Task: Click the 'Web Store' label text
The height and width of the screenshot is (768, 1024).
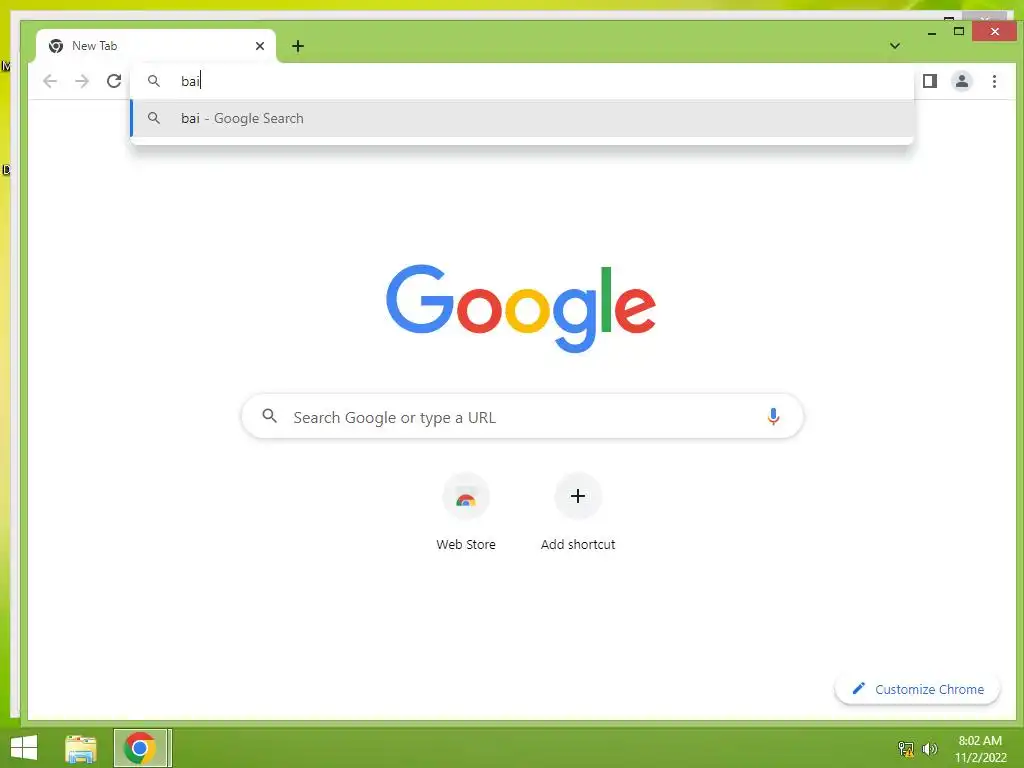Action: click(x=466, y=544)
